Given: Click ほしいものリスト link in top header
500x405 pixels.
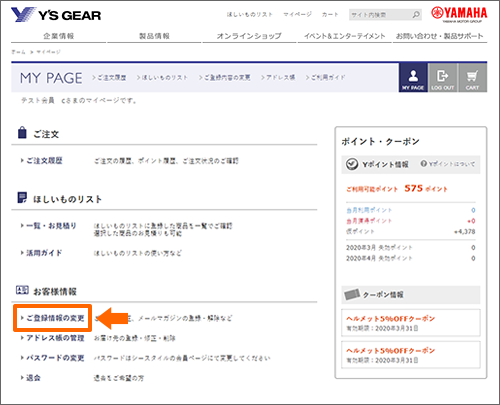Looking at the screenshot, I should pos(250,14).
